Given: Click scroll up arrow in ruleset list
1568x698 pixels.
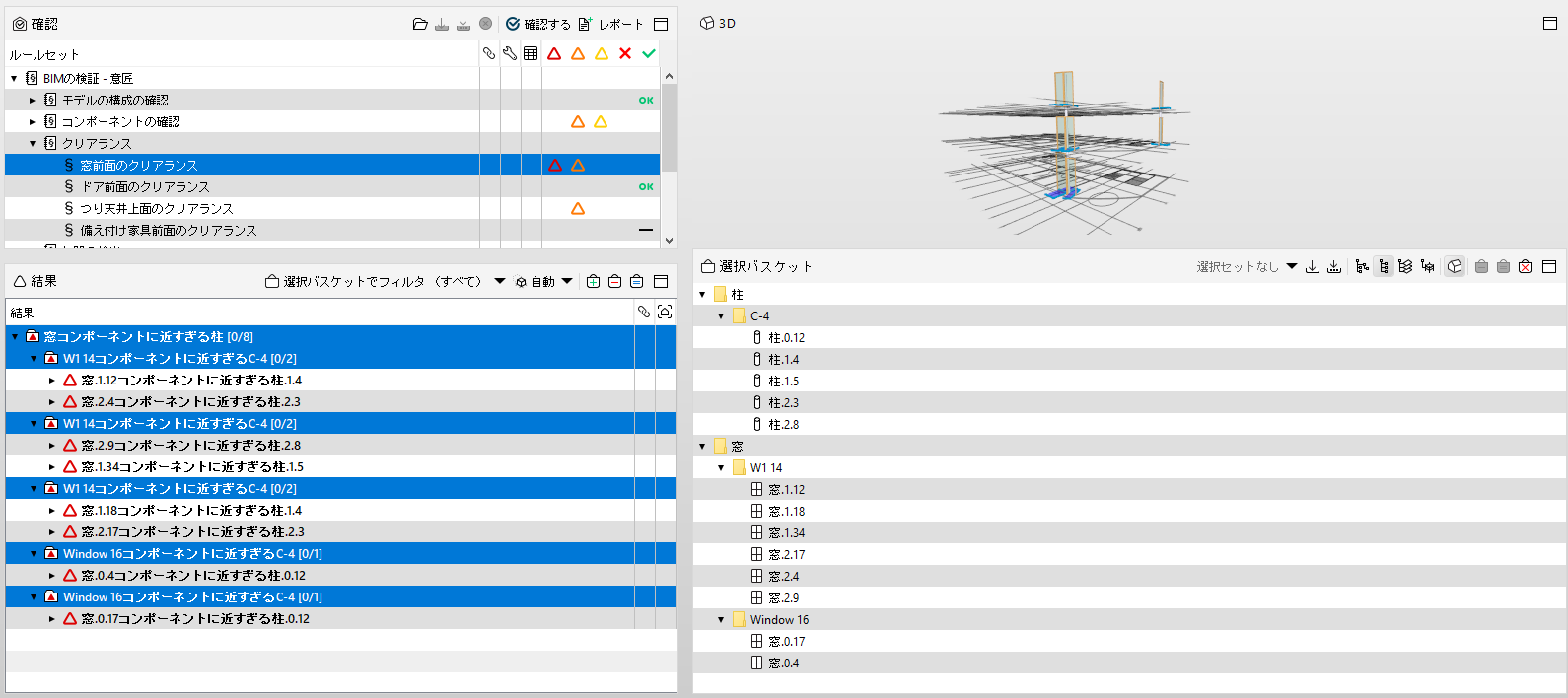Looking at the screenshot, I should (669, 76).
